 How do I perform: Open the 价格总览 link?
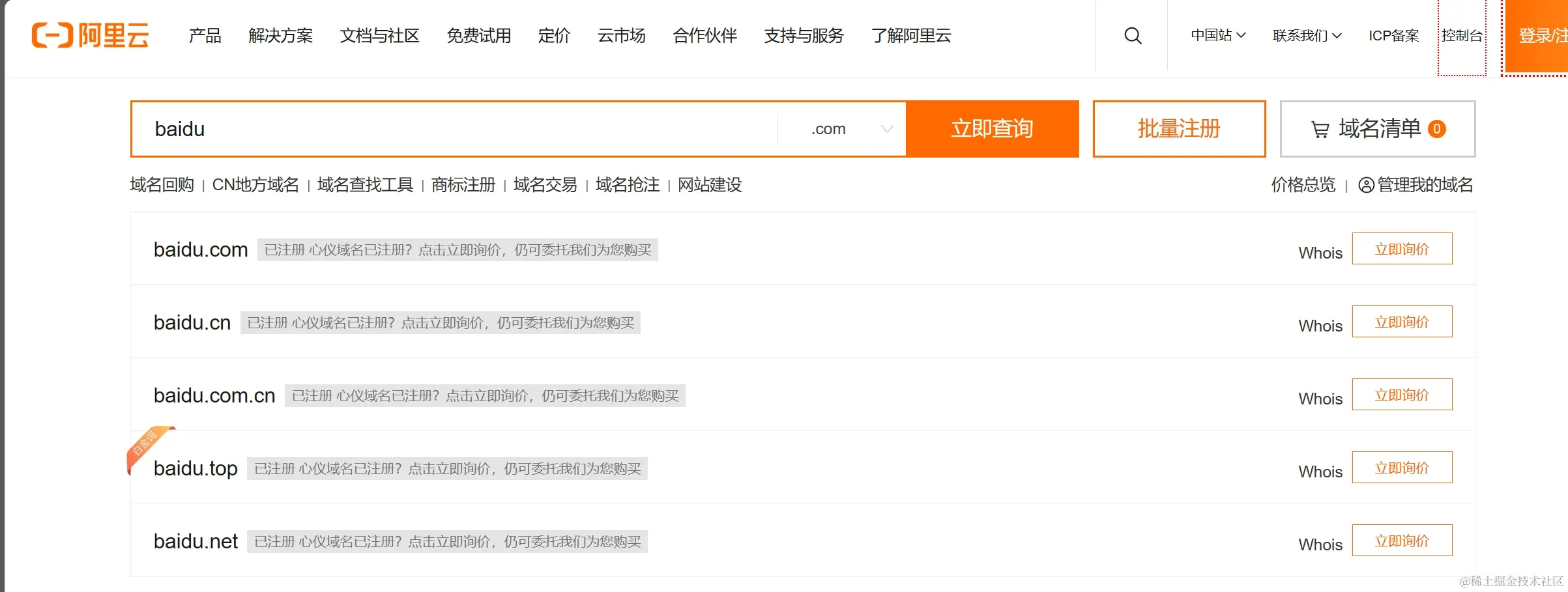pos(1303,185)
